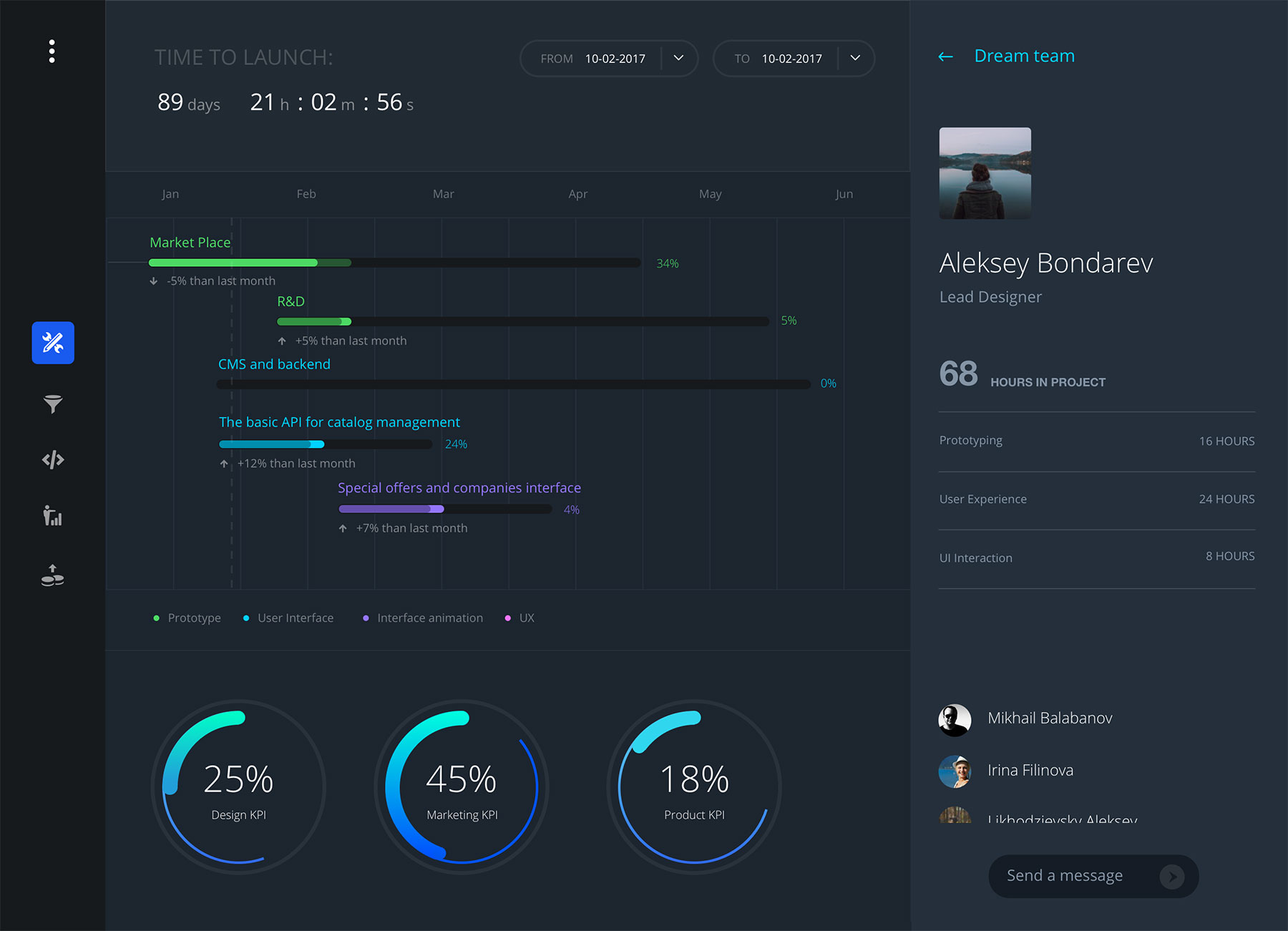1288x931 pixels.
Task: Click the back arrow beside Dream team
Action: coord(945,57)
